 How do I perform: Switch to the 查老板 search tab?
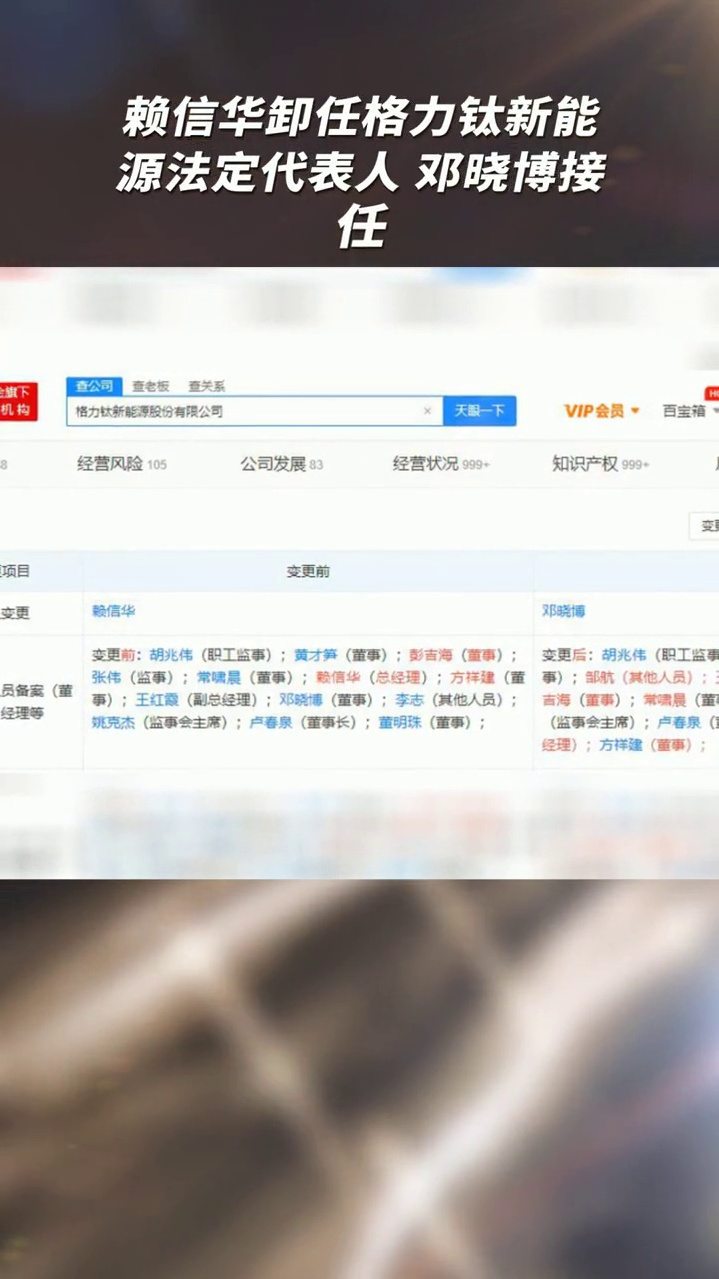point(151,386)
